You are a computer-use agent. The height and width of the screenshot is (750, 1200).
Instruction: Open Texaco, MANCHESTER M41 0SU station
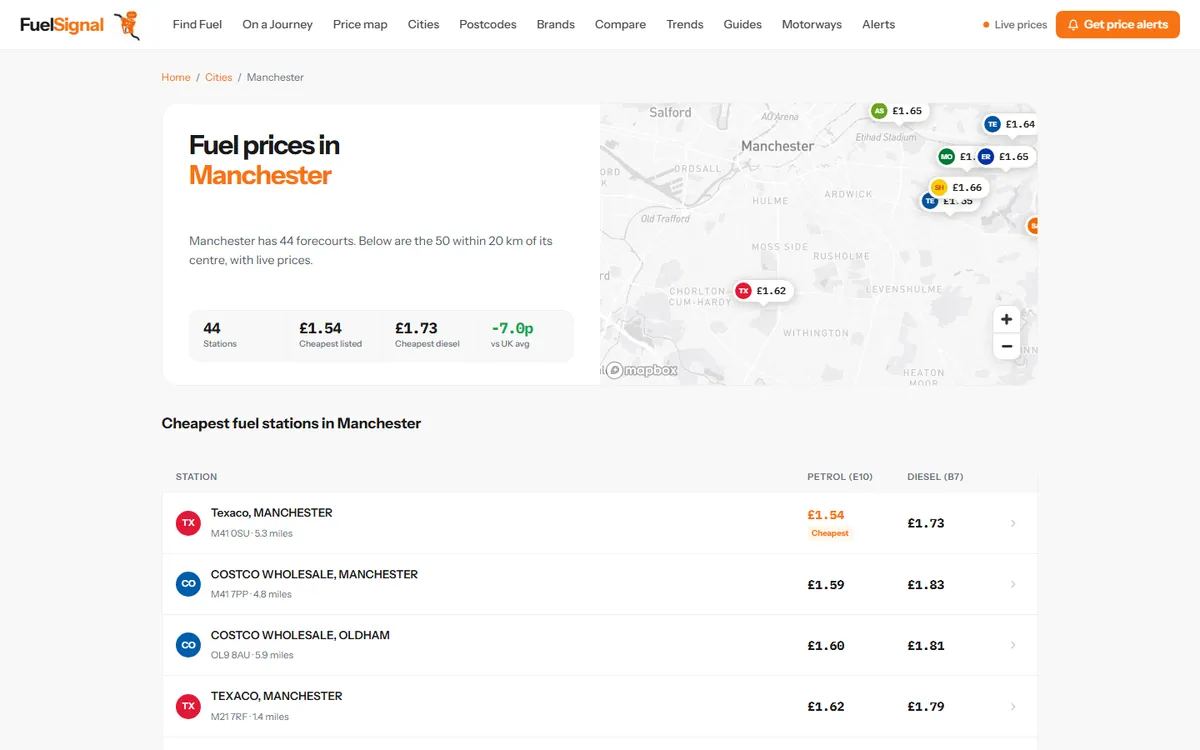600,523
